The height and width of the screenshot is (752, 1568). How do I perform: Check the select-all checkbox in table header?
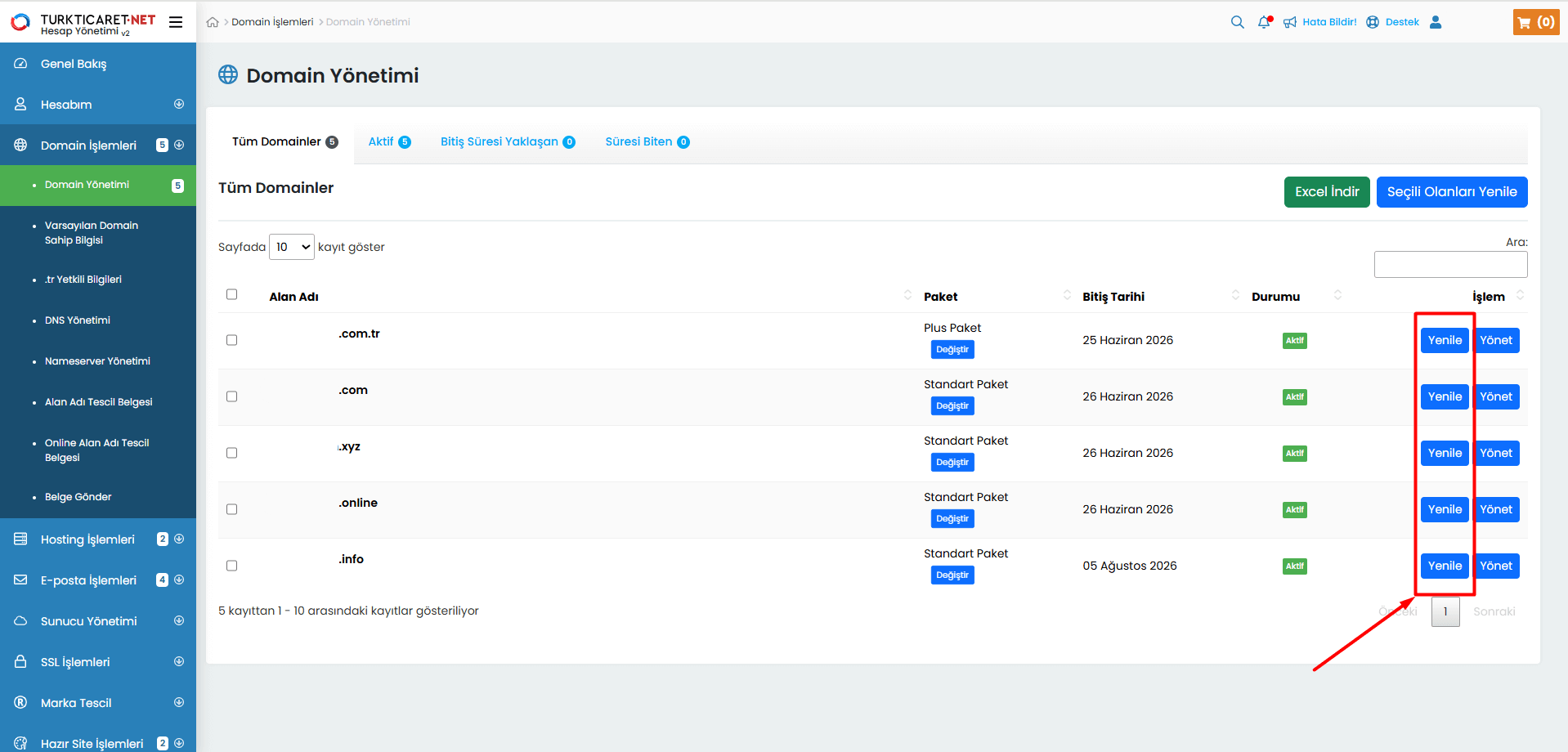[x=232, y=294]
